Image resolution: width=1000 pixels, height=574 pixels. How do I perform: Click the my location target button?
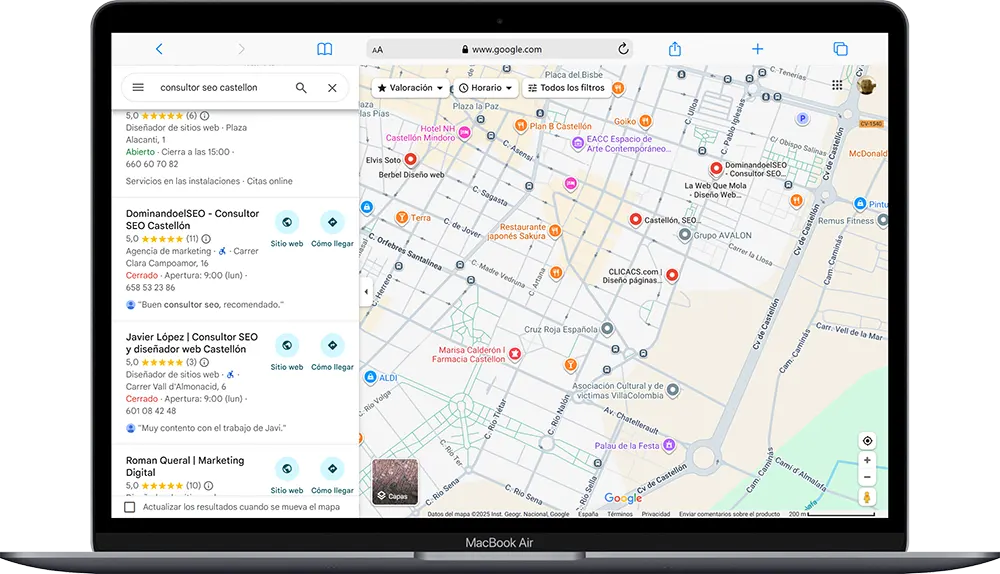point(867,441)
